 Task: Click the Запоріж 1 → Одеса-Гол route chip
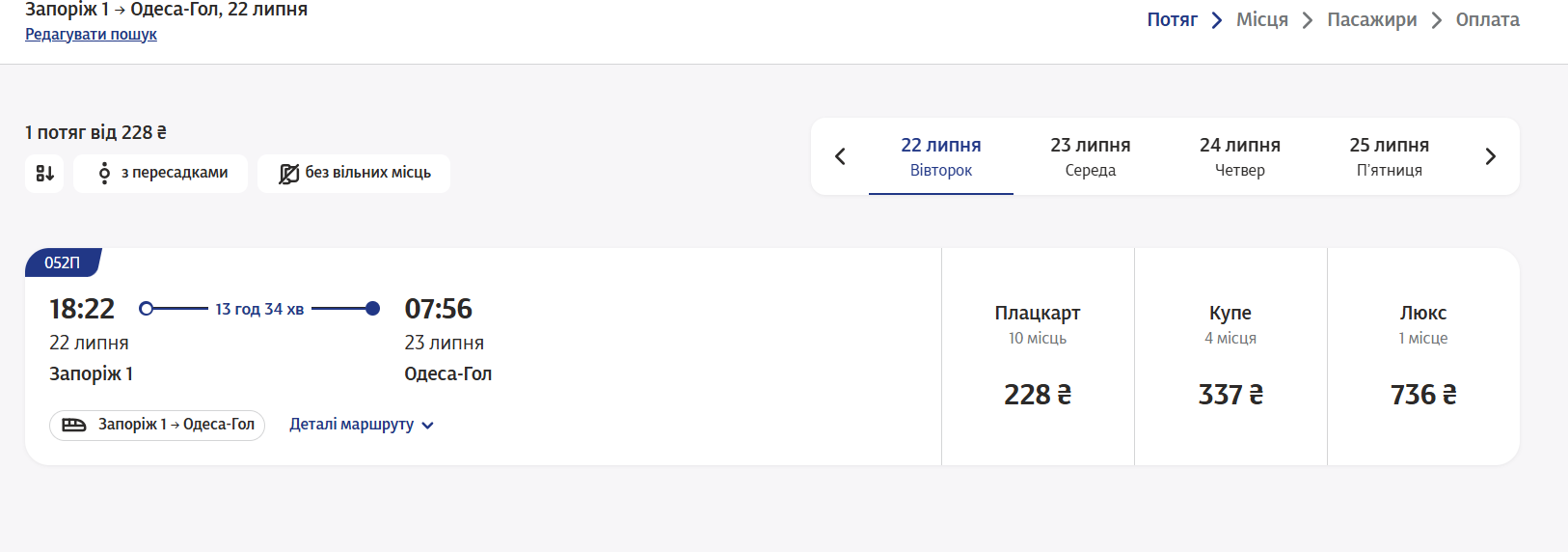pos(157,425)
